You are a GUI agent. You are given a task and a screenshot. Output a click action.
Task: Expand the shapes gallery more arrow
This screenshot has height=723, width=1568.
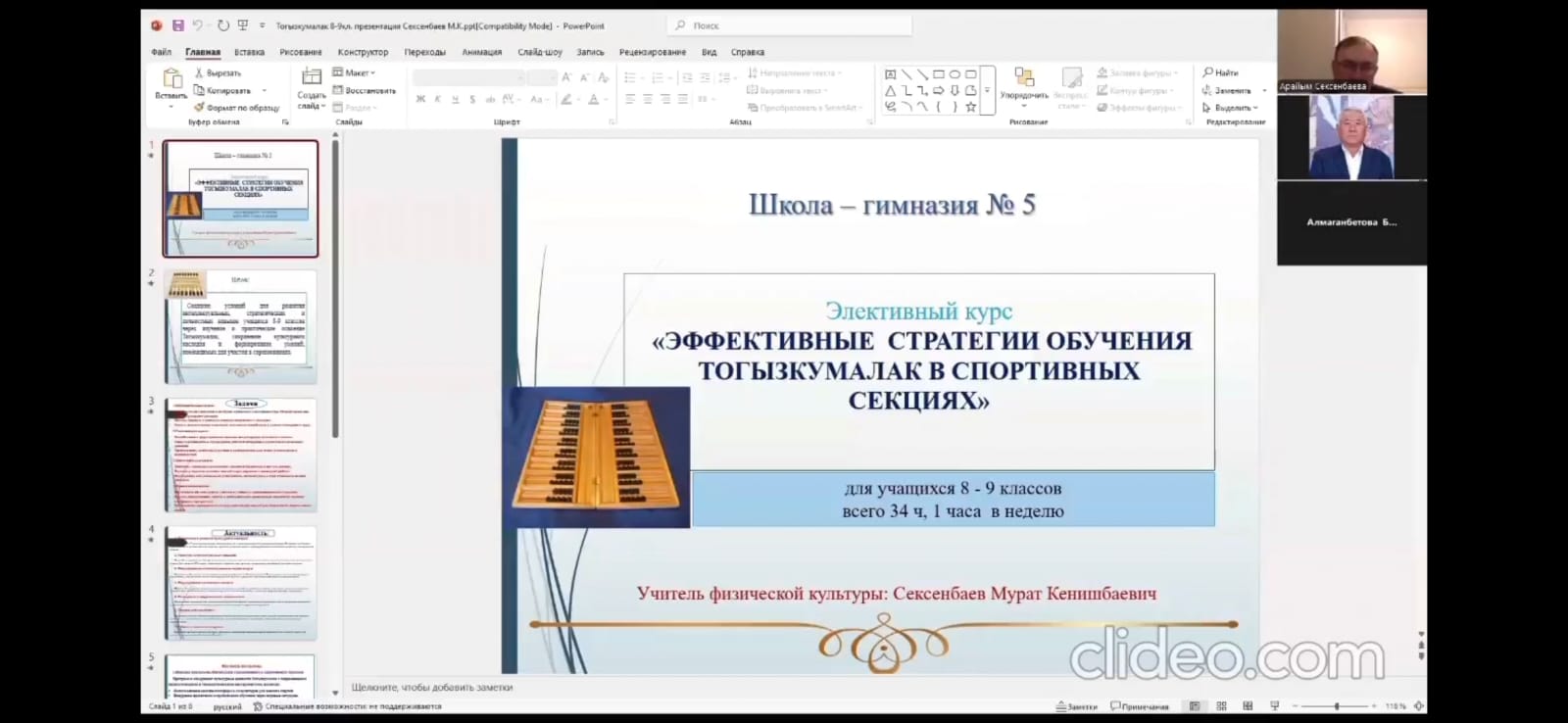point(987,91)
